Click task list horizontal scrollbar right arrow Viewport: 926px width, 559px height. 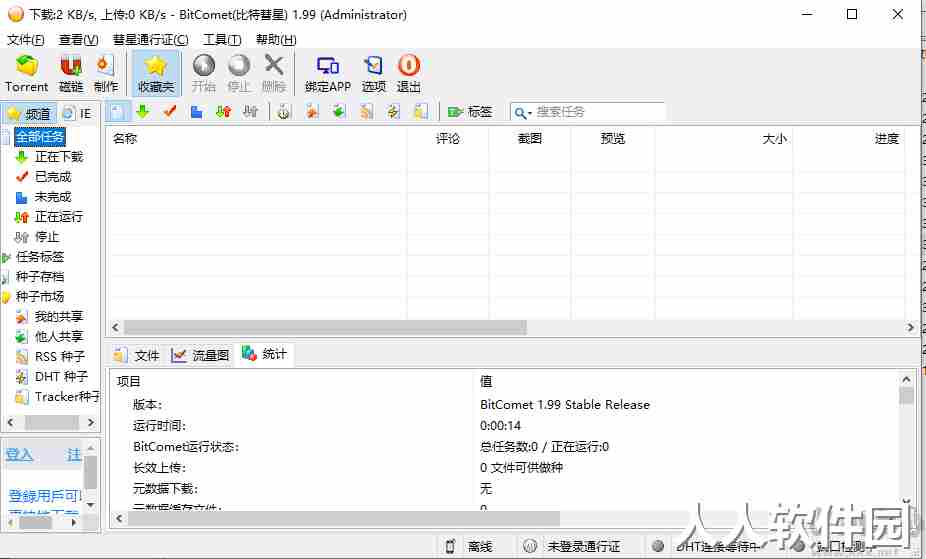(910, 327)
